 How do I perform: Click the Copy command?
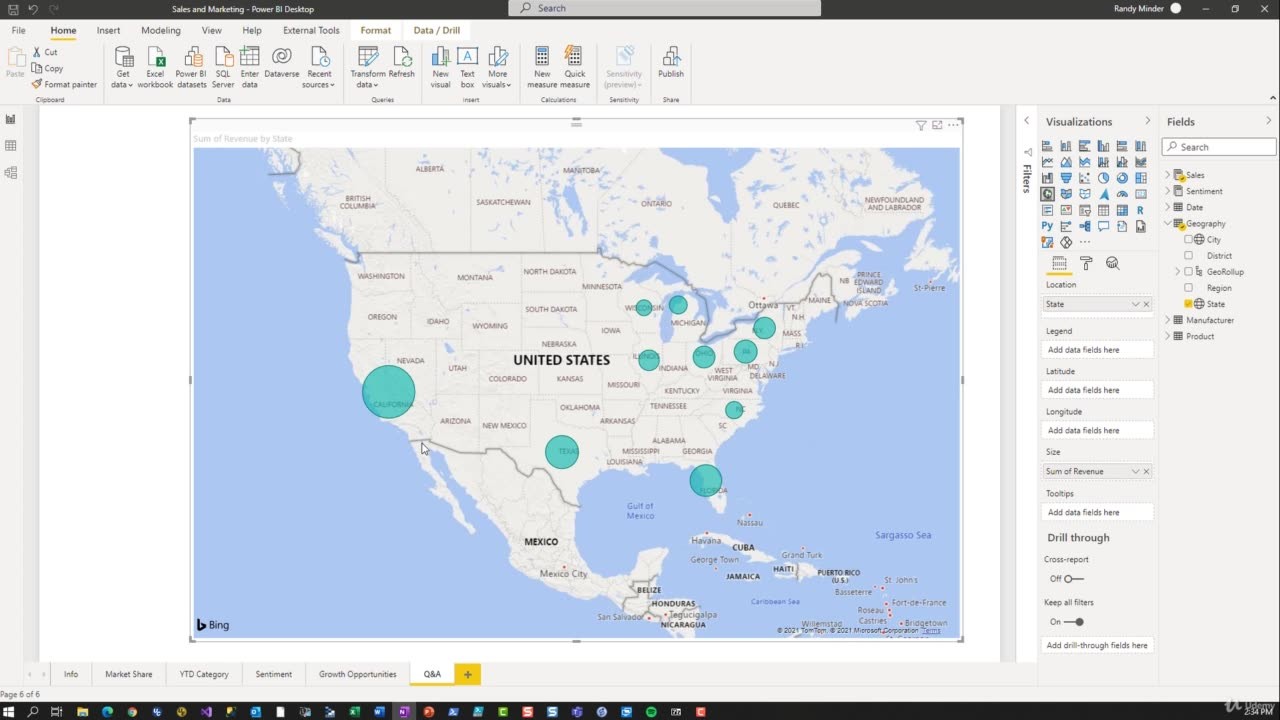(47, 68)
